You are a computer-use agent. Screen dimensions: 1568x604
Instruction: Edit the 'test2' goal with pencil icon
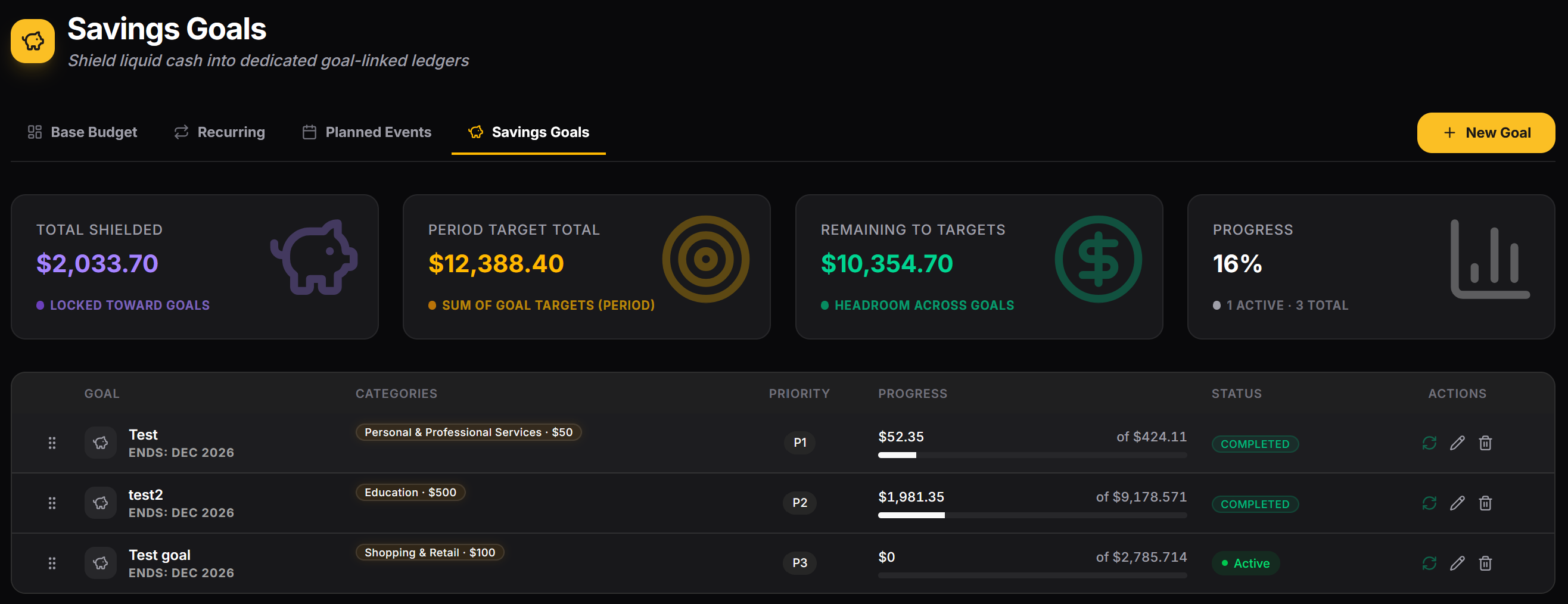click(x=1457, y=503)
